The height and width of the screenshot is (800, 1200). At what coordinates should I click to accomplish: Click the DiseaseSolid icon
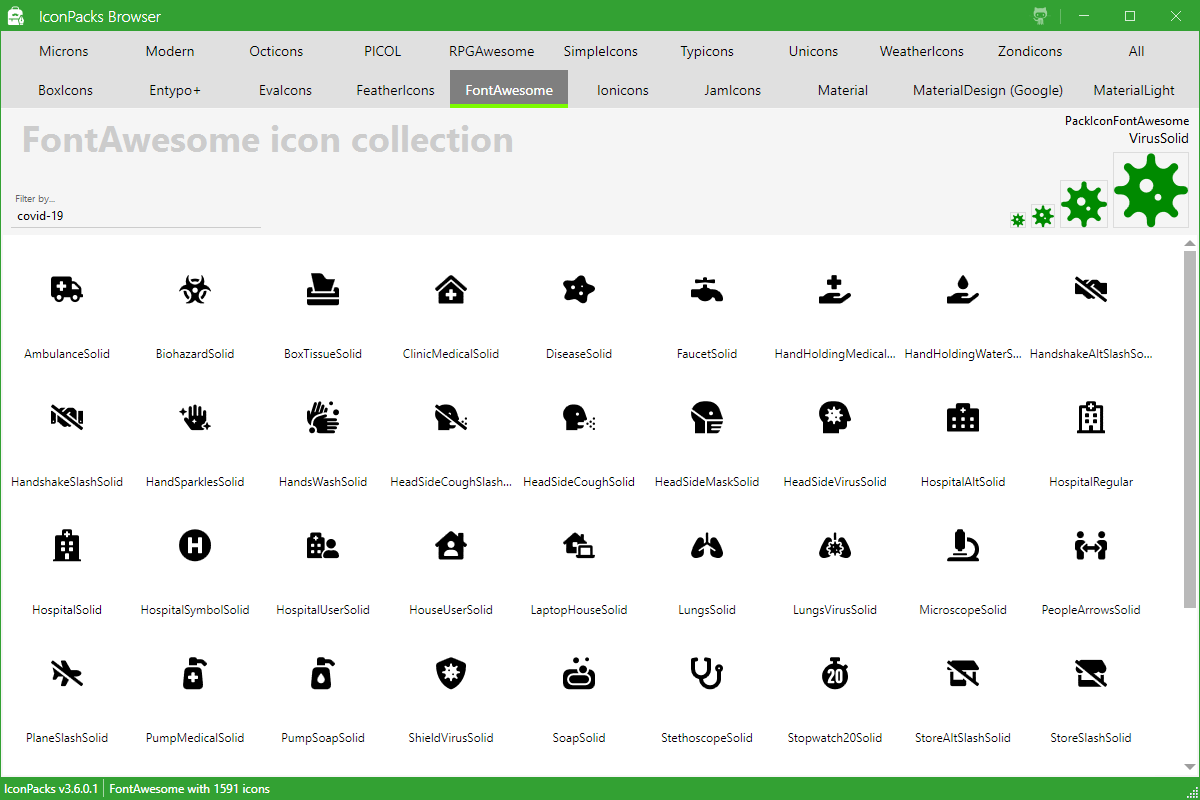tap(579, 290)
